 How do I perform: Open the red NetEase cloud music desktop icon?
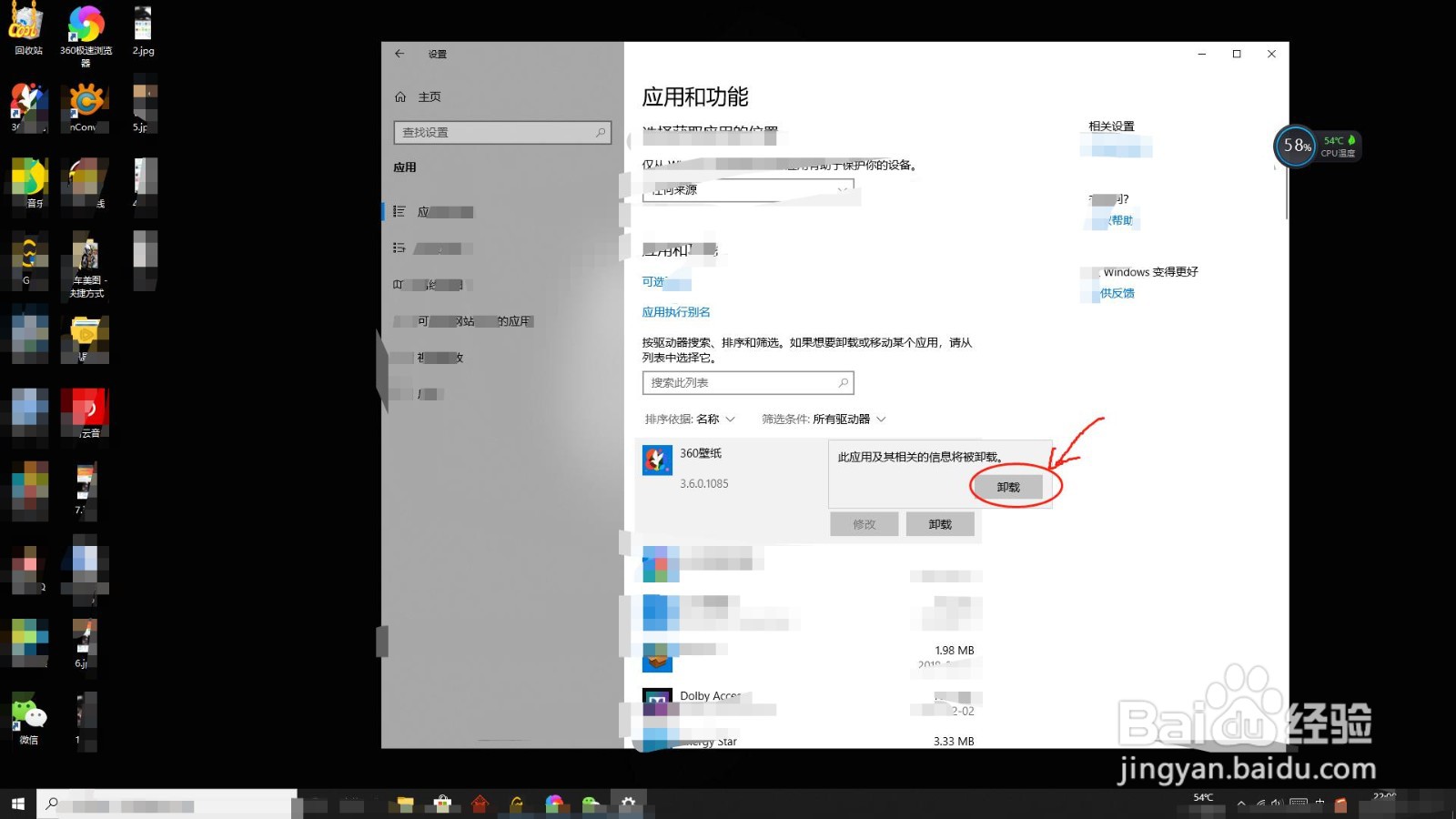85,412
